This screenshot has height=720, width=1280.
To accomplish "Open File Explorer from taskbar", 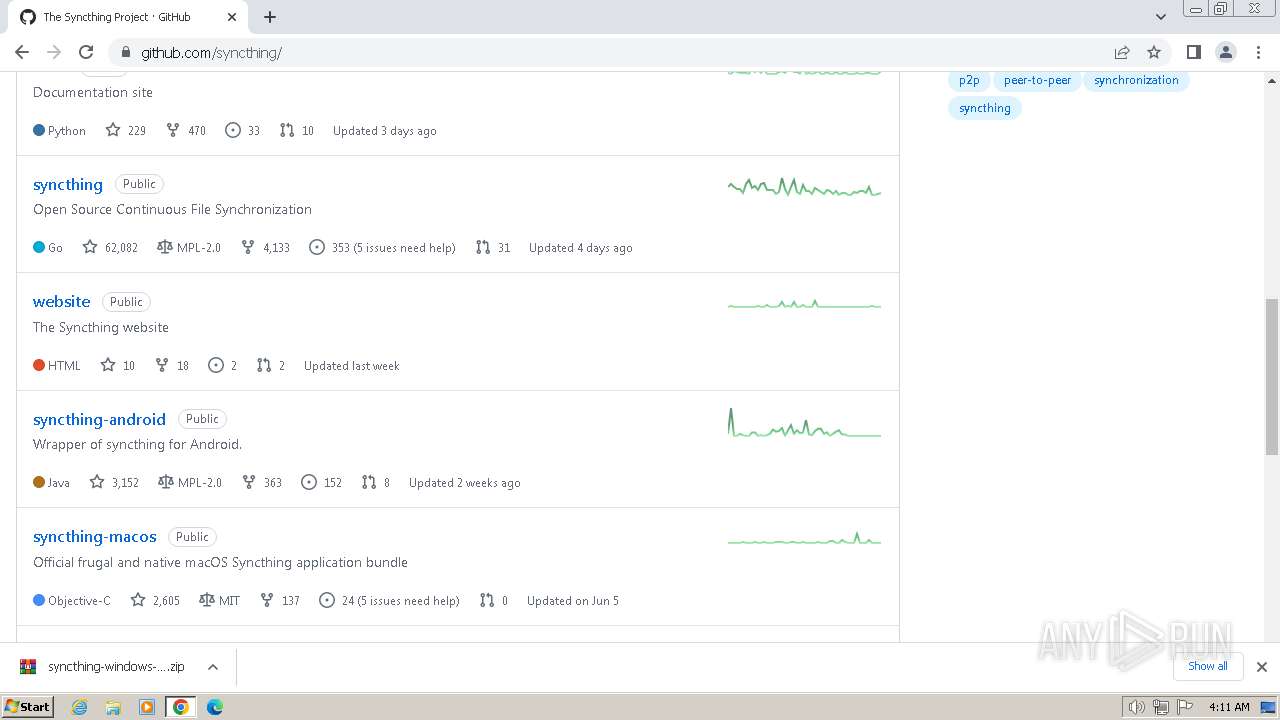I will click(113, 707).
